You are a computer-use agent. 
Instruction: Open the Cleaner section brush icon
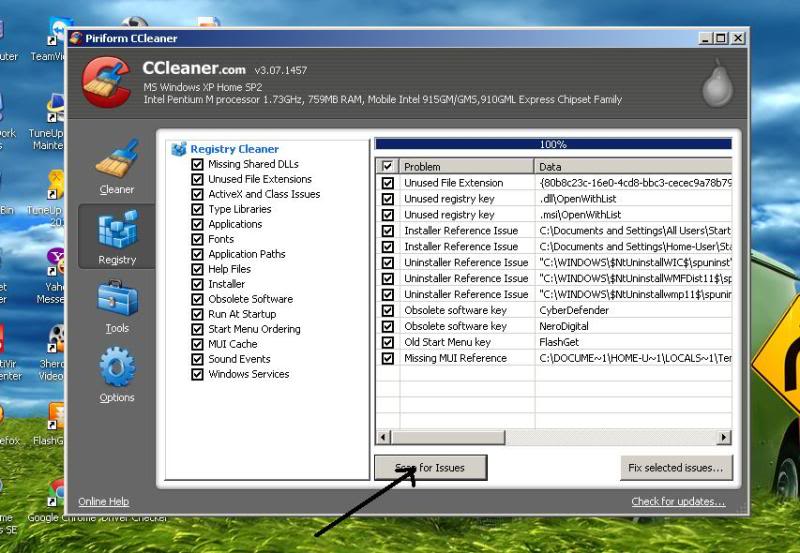pos(117,160)
